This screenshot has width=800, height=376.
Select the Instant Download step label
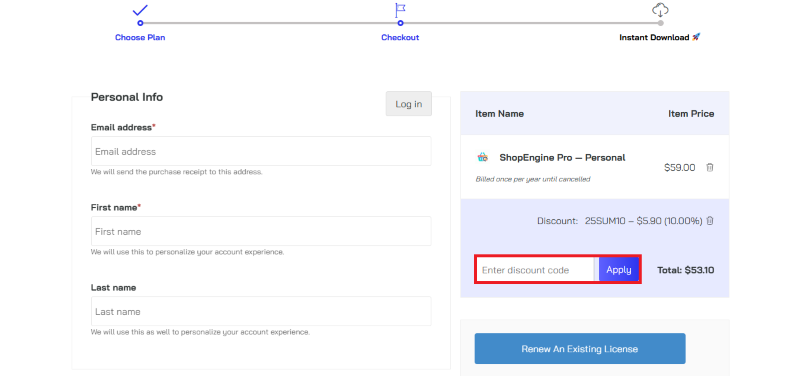point(660,37)
